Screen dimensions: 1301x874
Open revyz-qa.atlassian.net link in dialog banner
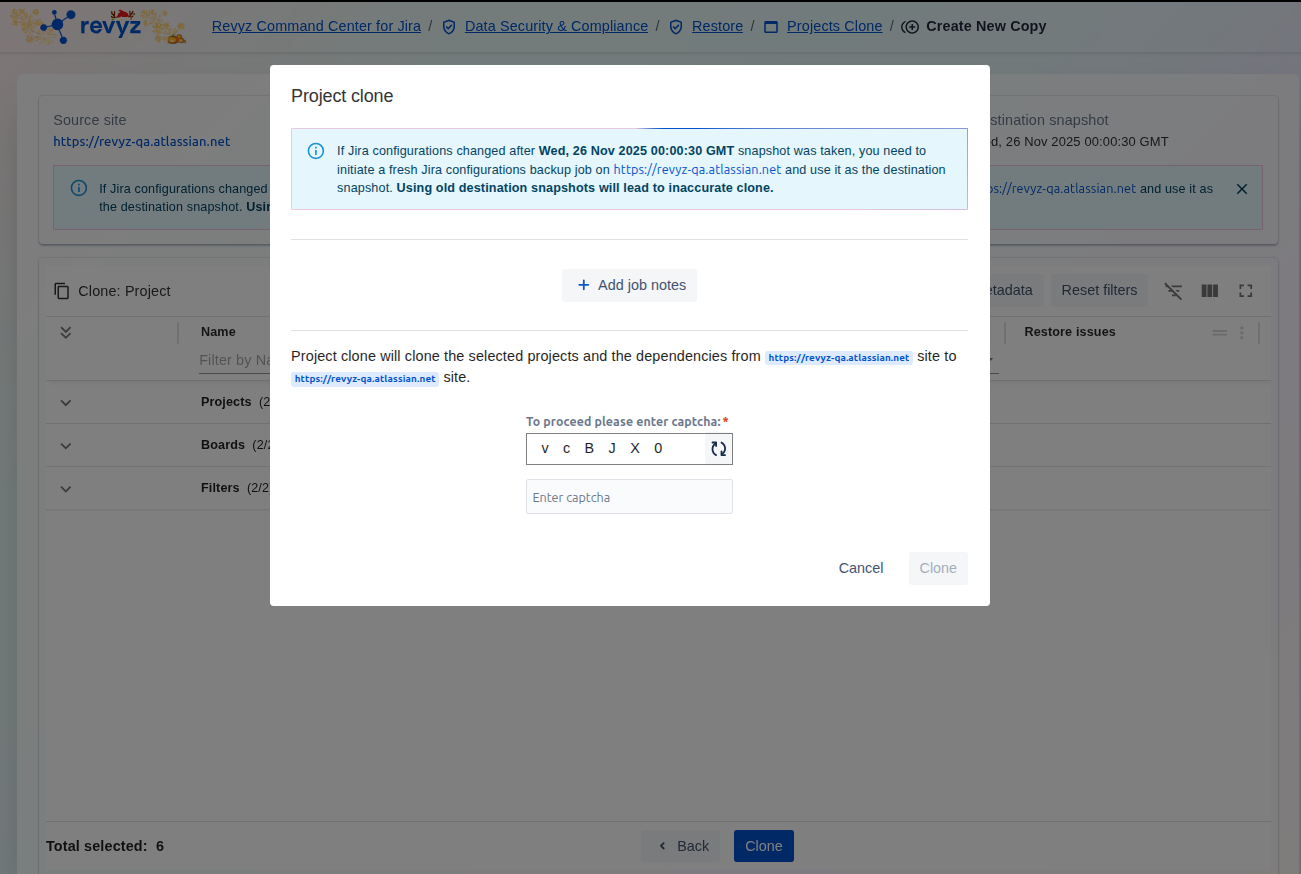(697, 170)
